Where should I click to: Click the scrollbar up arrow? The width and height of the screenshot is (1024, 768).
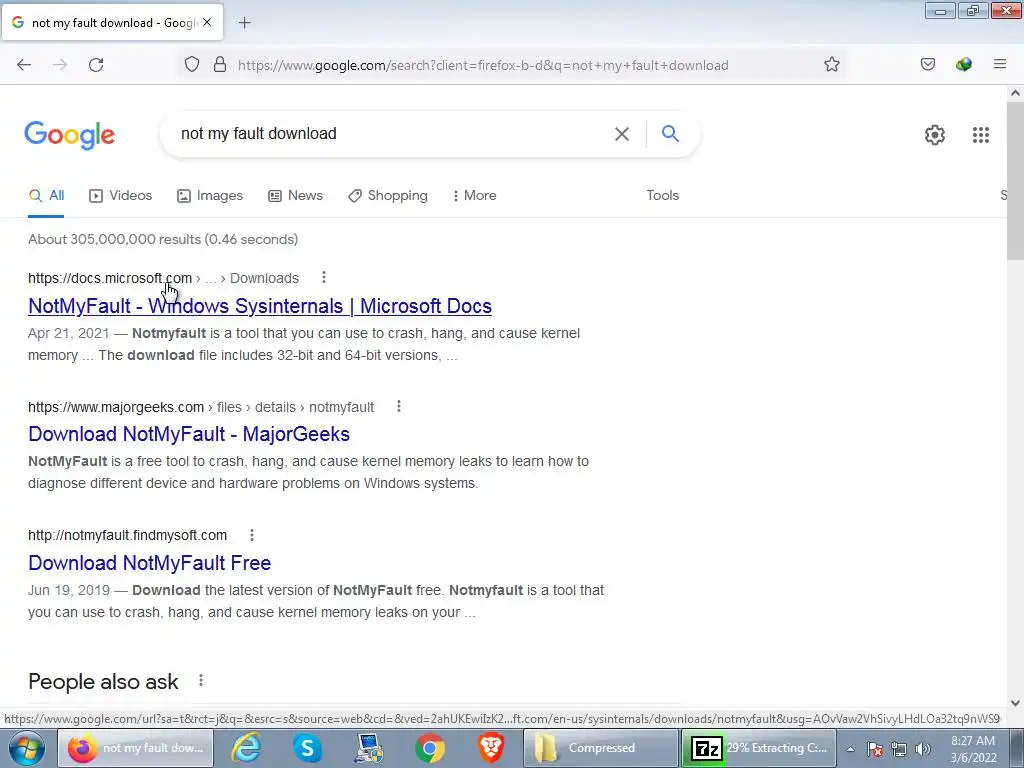click(1016, 93)
